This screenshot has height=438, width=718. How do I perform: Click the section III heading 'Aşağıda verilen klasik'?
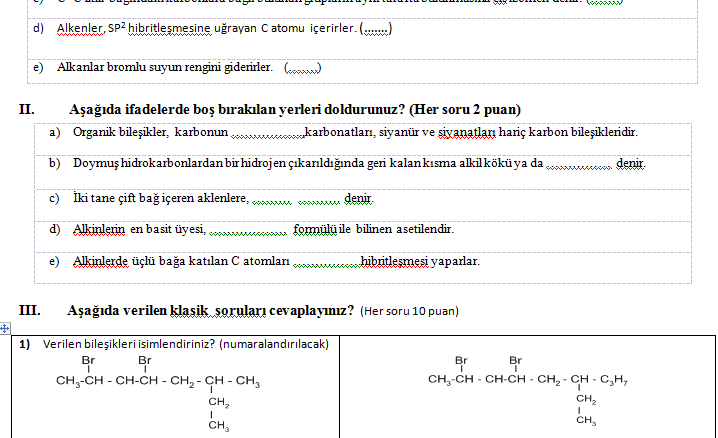click(140, 311)
